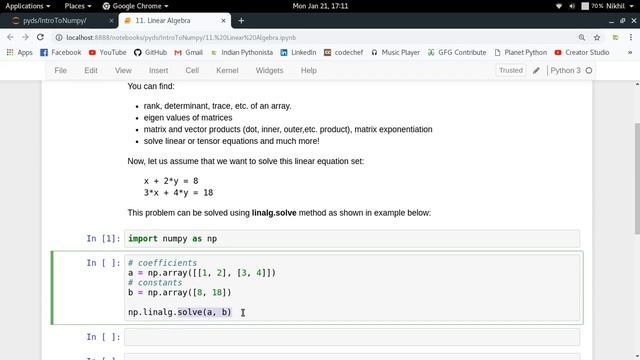640x360 pixels.
Task: Click the empty cell below the solve cell
Action: [352, 337]
